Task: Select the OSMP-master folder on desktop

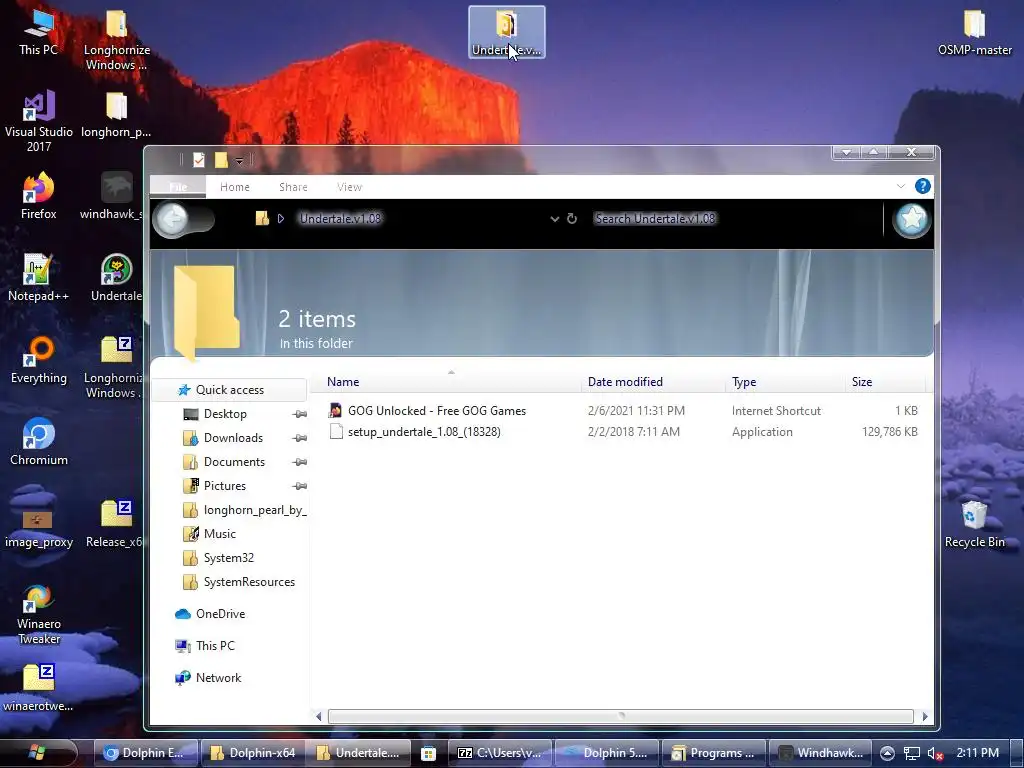Action: tap(974, 32)
